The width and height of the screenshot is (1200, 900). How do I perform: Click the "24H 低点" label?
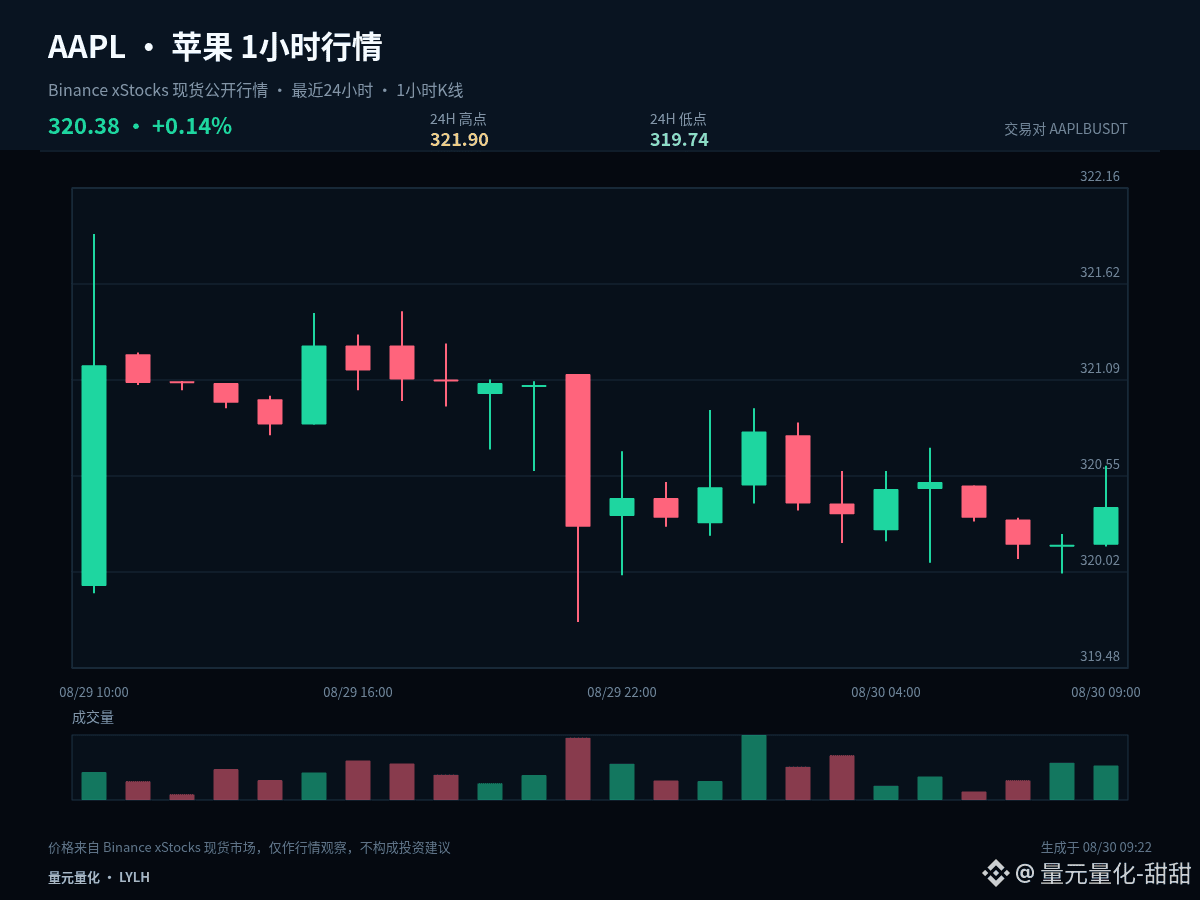tap(678, 118)
